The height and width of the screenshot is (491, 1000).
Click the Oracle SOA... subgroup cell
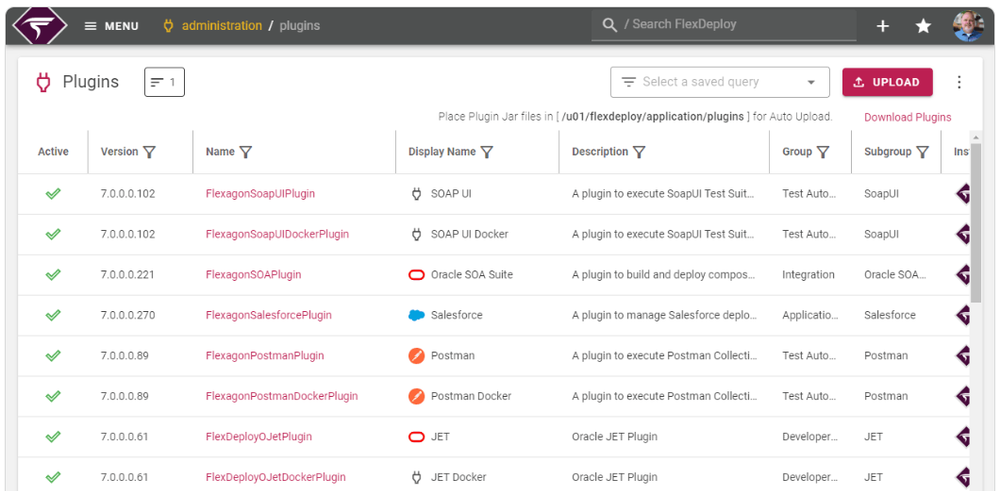coord(895,275)
